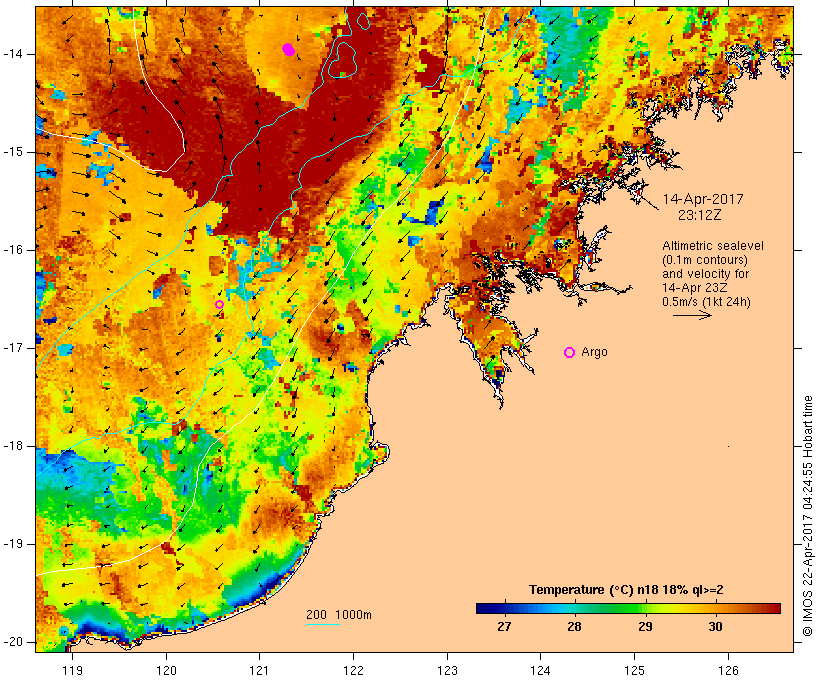
Task: Click the colorbar label '28'
Action: (x=574, y=626)
